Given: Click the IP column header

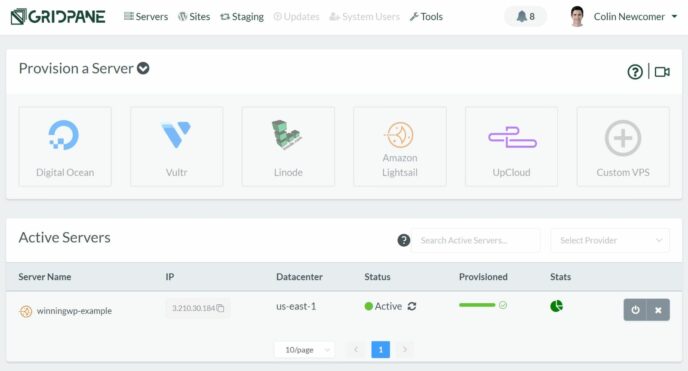Looking at the screenshot, I should coord(170,277).
